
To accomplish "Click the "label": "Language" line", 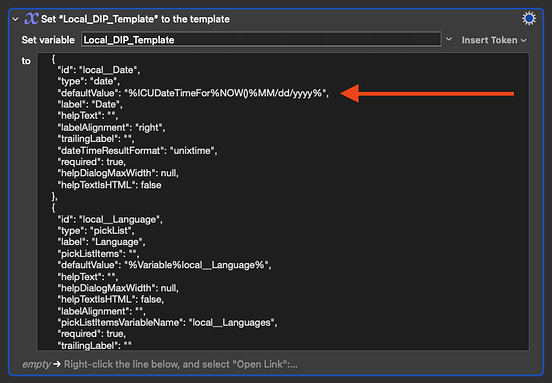I will 101,242.
